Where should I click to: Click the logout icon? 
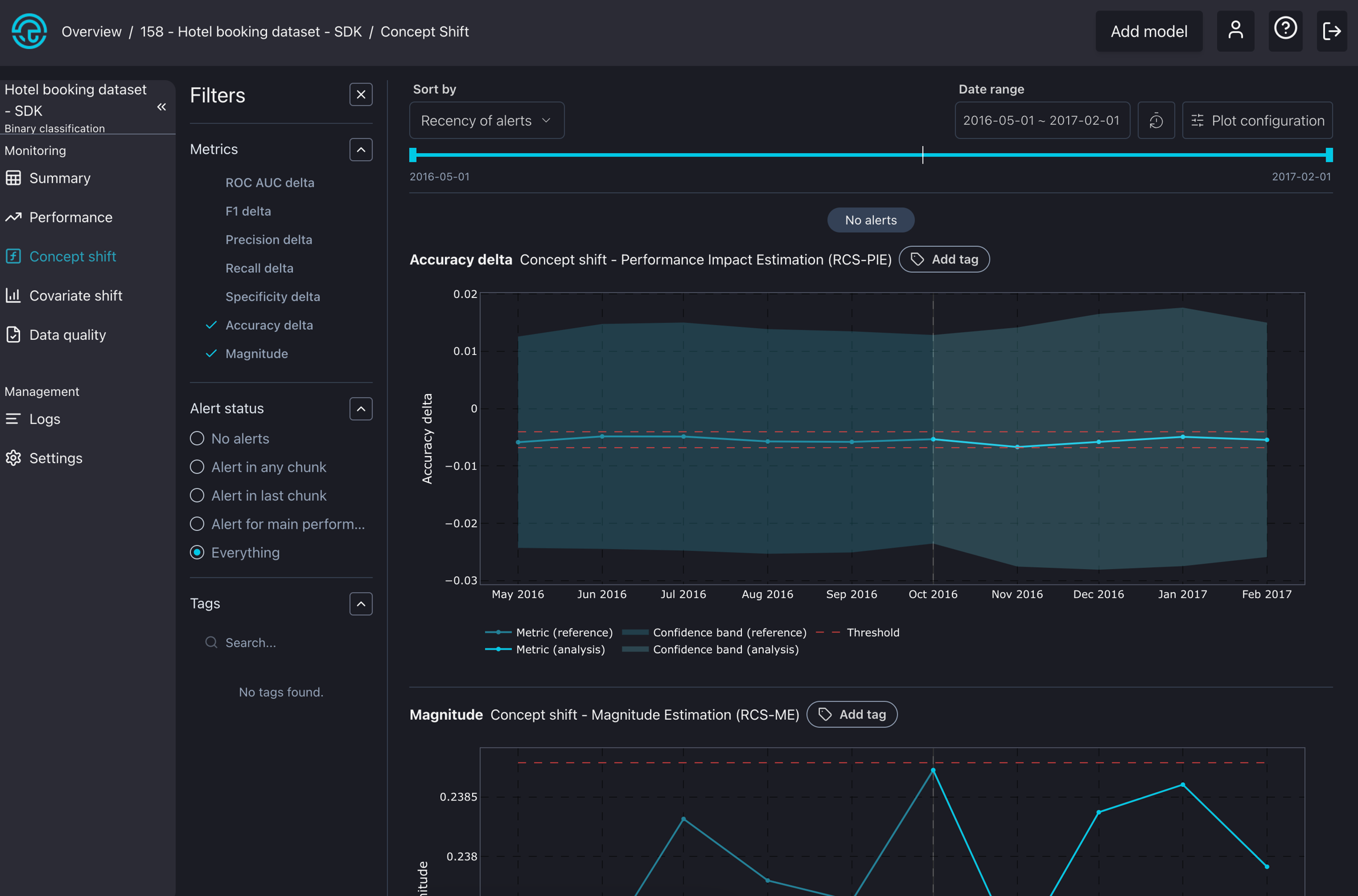[x=1331, y=31]
